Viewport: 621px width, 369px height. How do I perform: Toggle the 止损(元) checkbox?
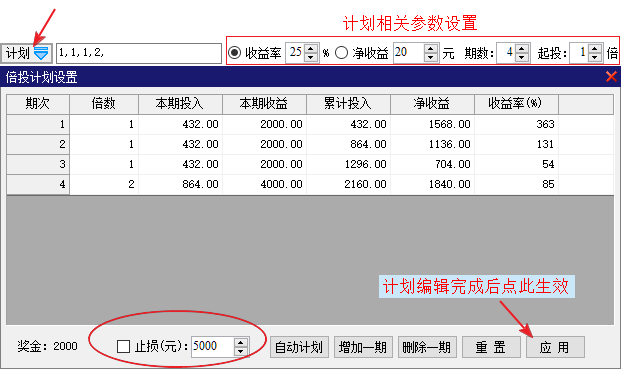(123, 346)
